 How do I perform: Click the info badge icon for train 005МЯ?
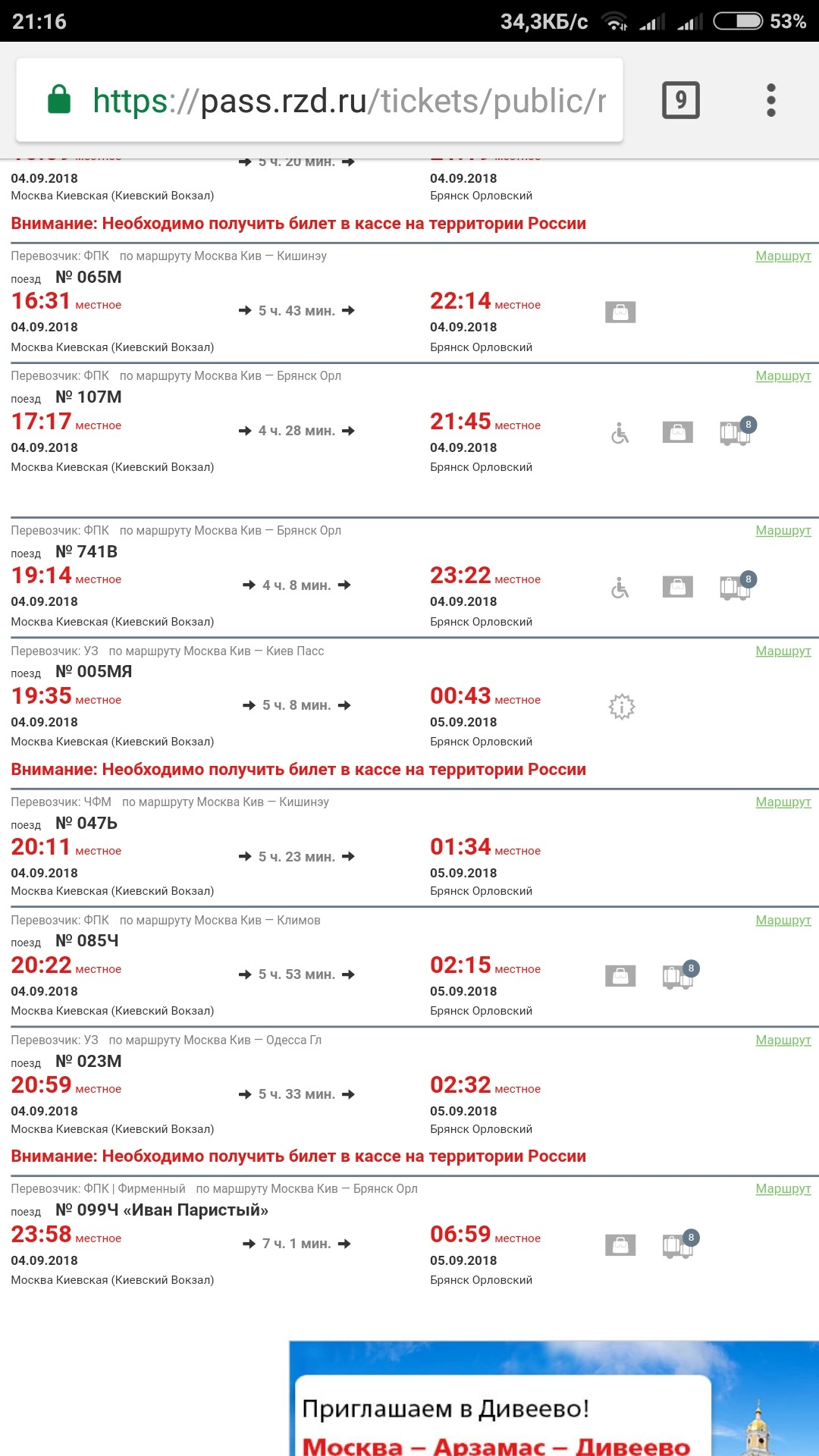(x=622, y=707)
